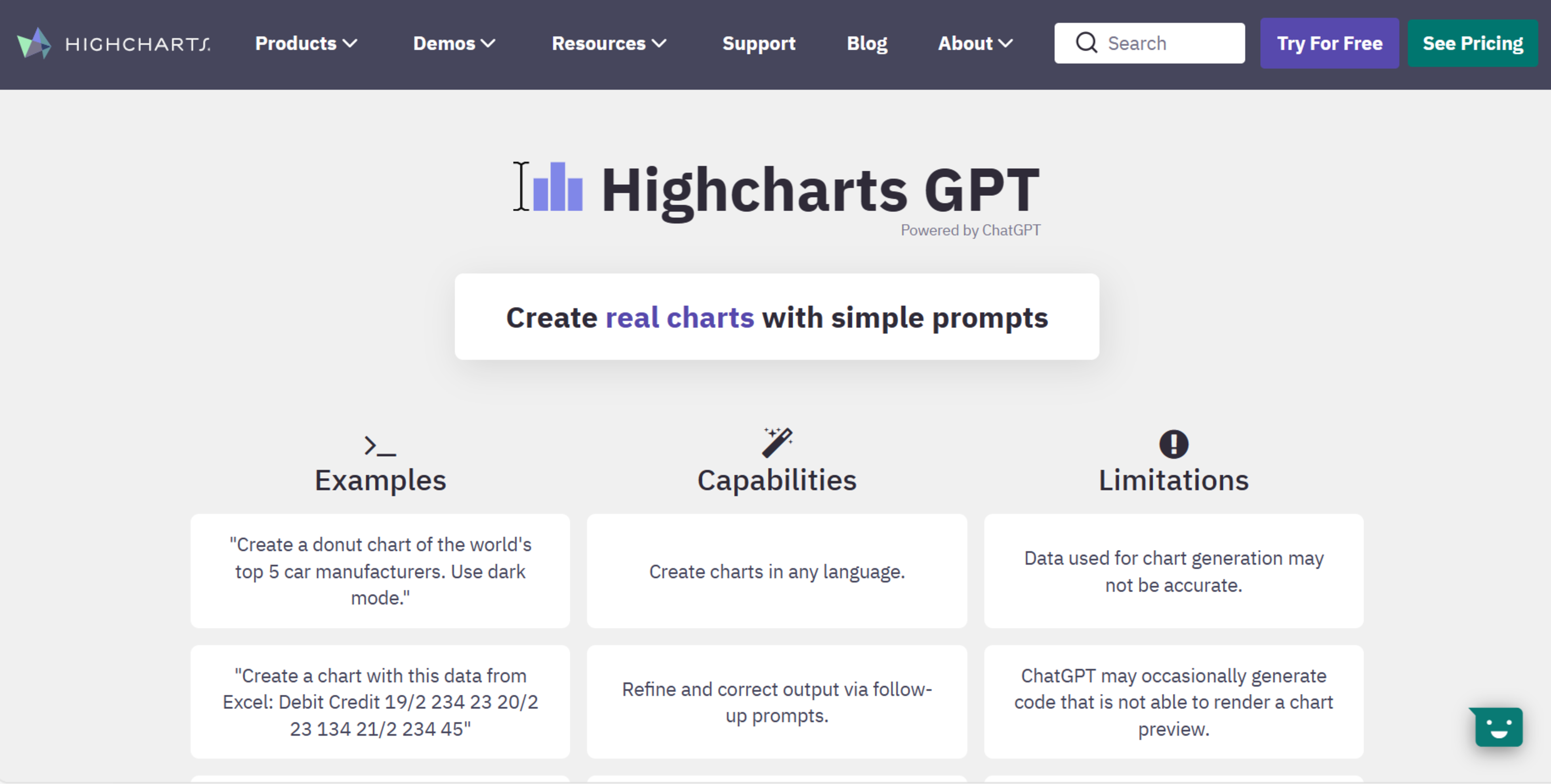
Task: Go to the Support page
Action: tap(759, 43)
